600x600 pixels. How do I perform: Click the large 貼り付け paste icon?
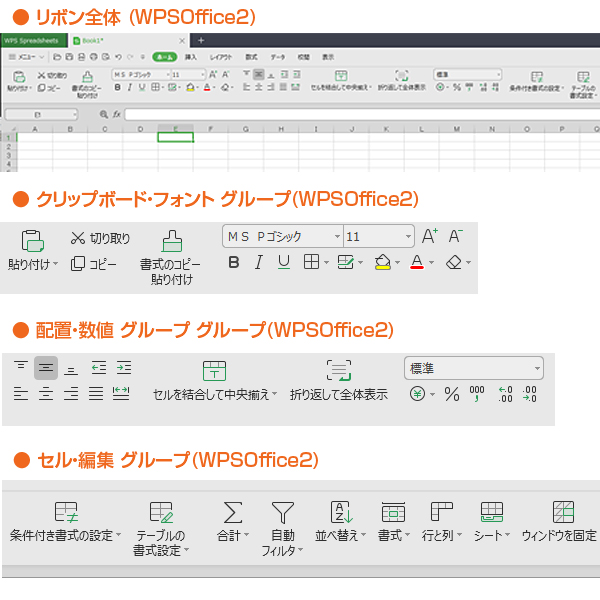pos(33,241)
